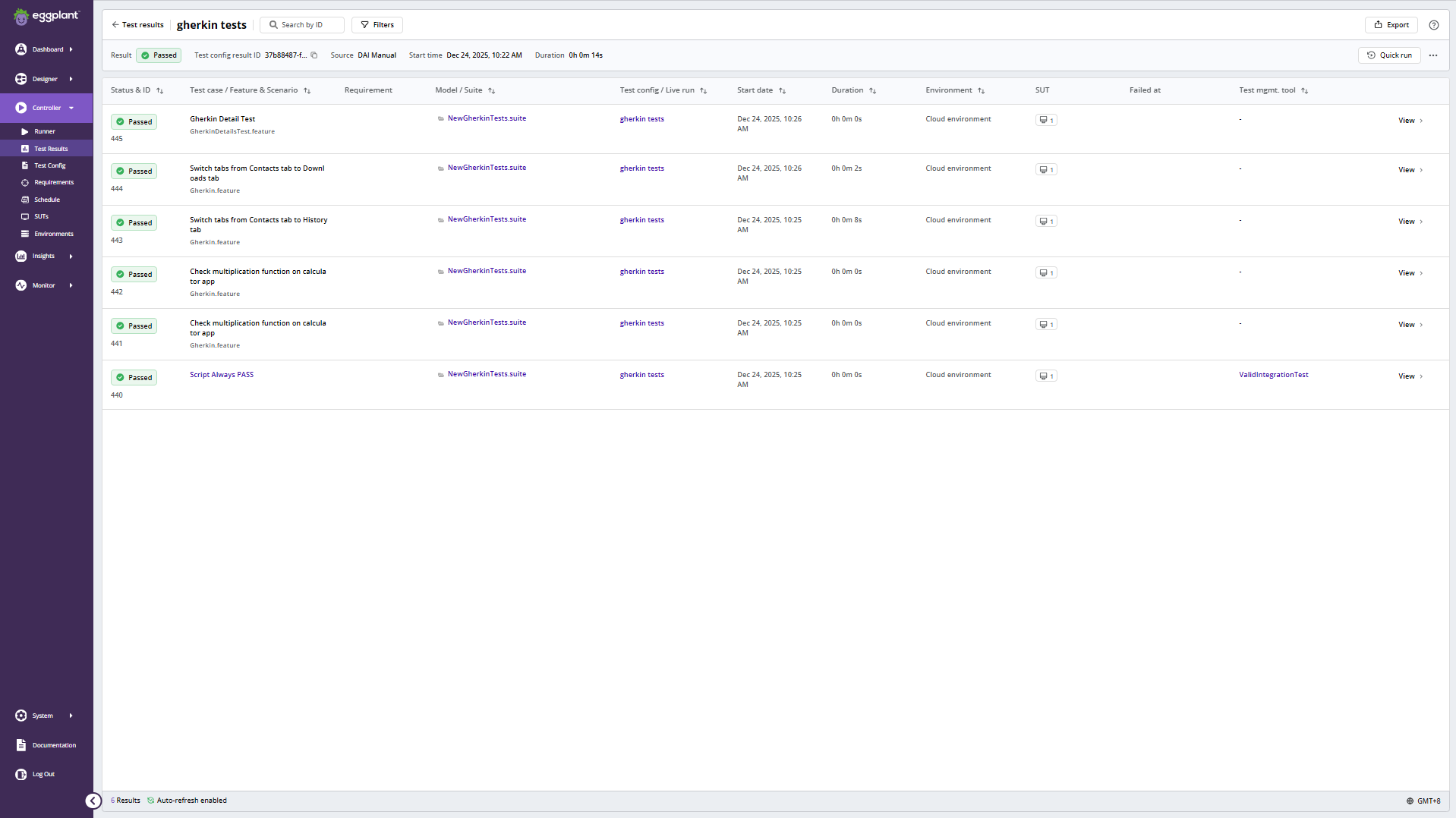Toggle sort direction on the Duration column
The height and width of the screenshot is (818, 1456).
coord(873,90)
